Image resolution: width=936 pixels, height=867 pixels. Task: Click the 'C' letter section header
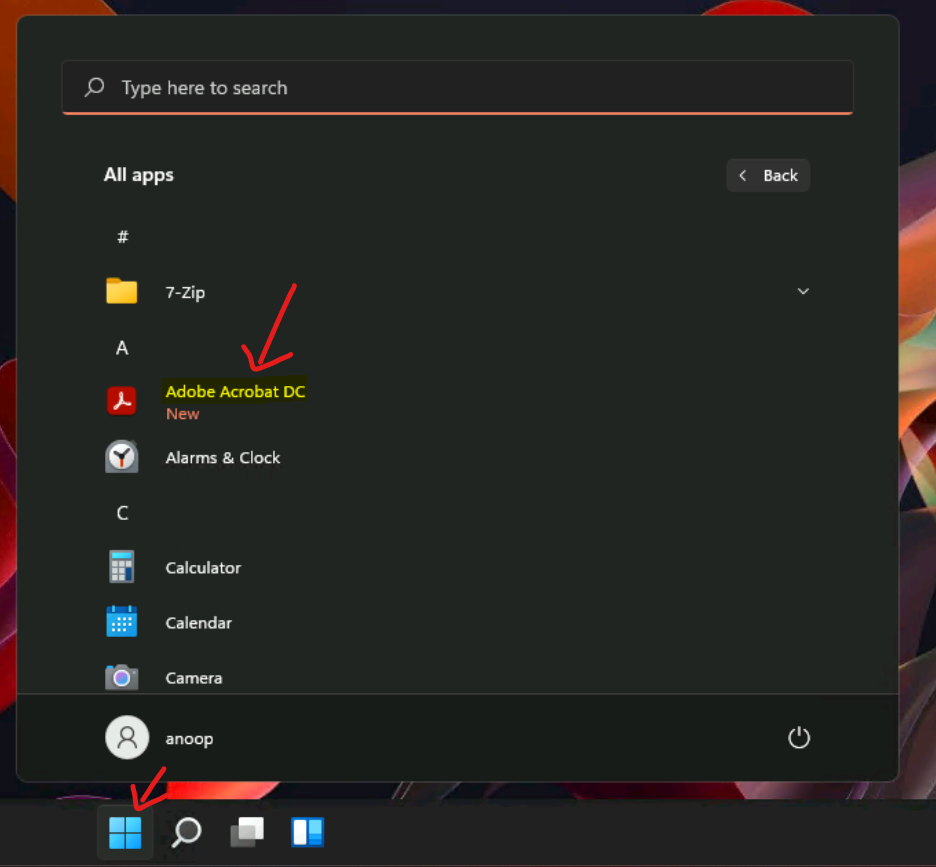tap(122, 513)
